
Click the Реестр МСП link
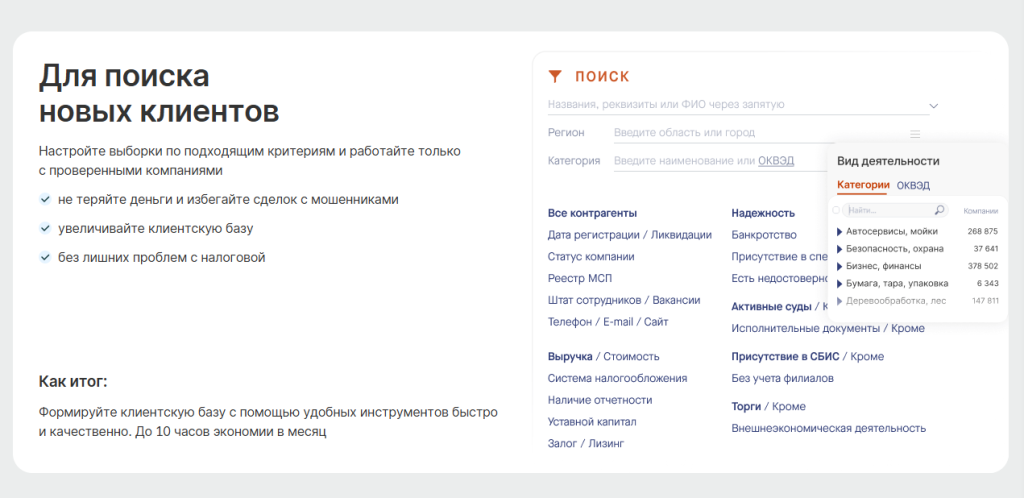(x=579, y=278)
